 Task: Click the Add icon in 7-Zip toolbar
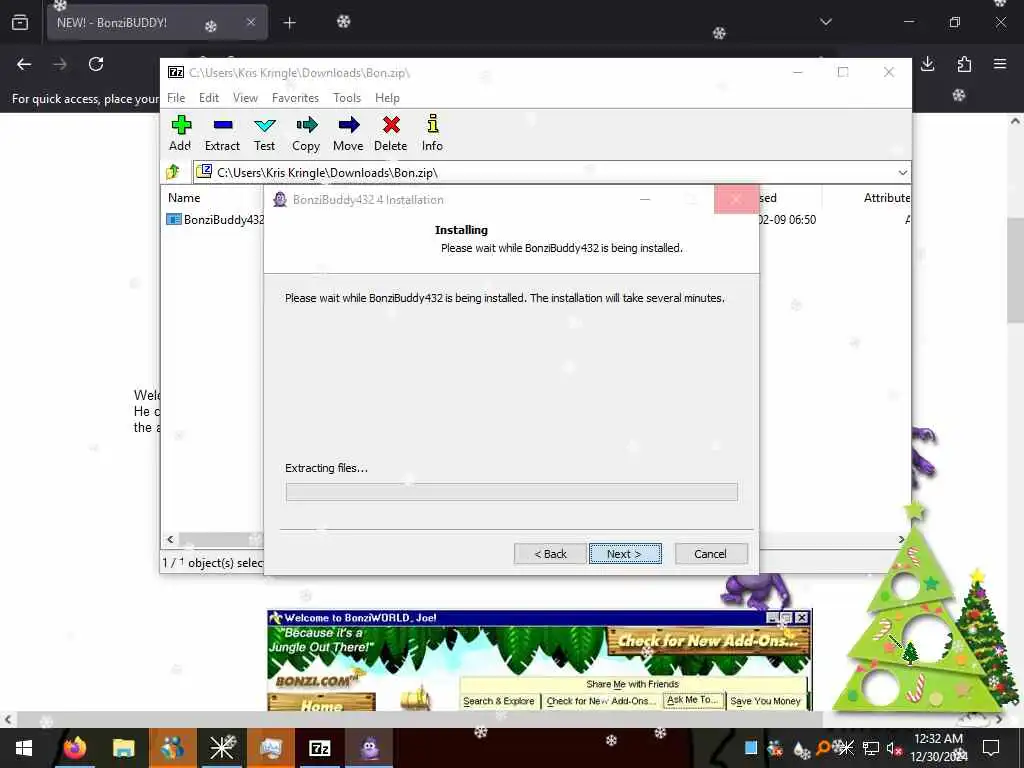[x=181, y=134]
